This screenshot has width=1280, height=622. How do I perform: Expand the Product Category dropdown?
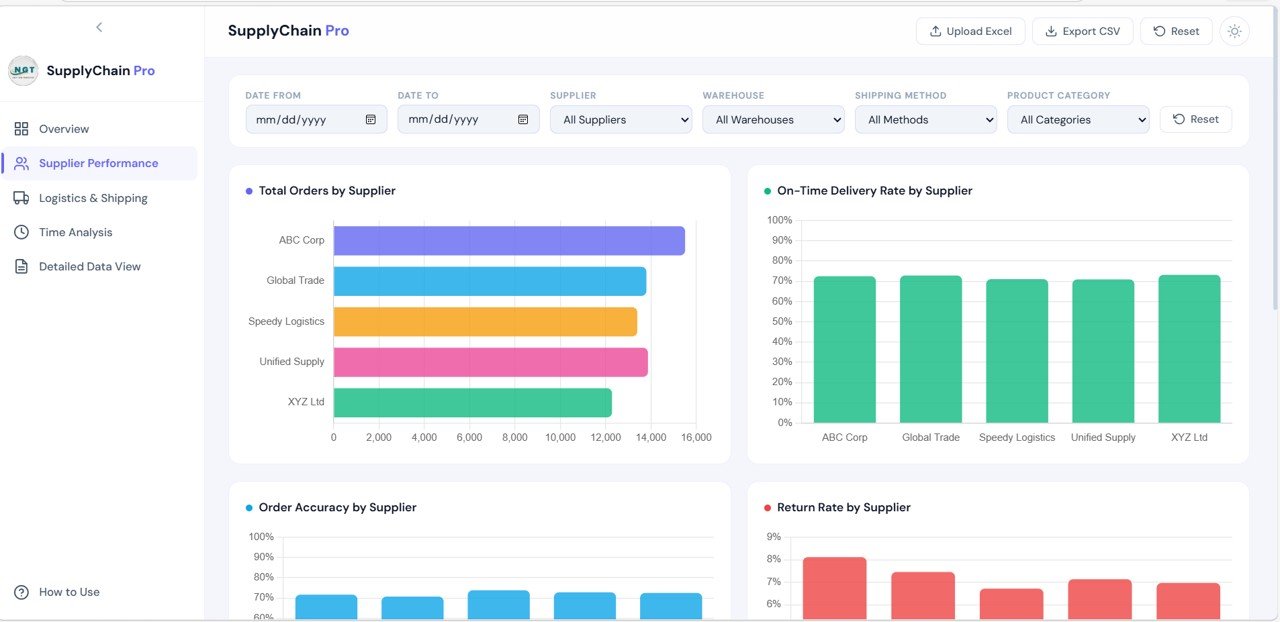point(1077,120)
